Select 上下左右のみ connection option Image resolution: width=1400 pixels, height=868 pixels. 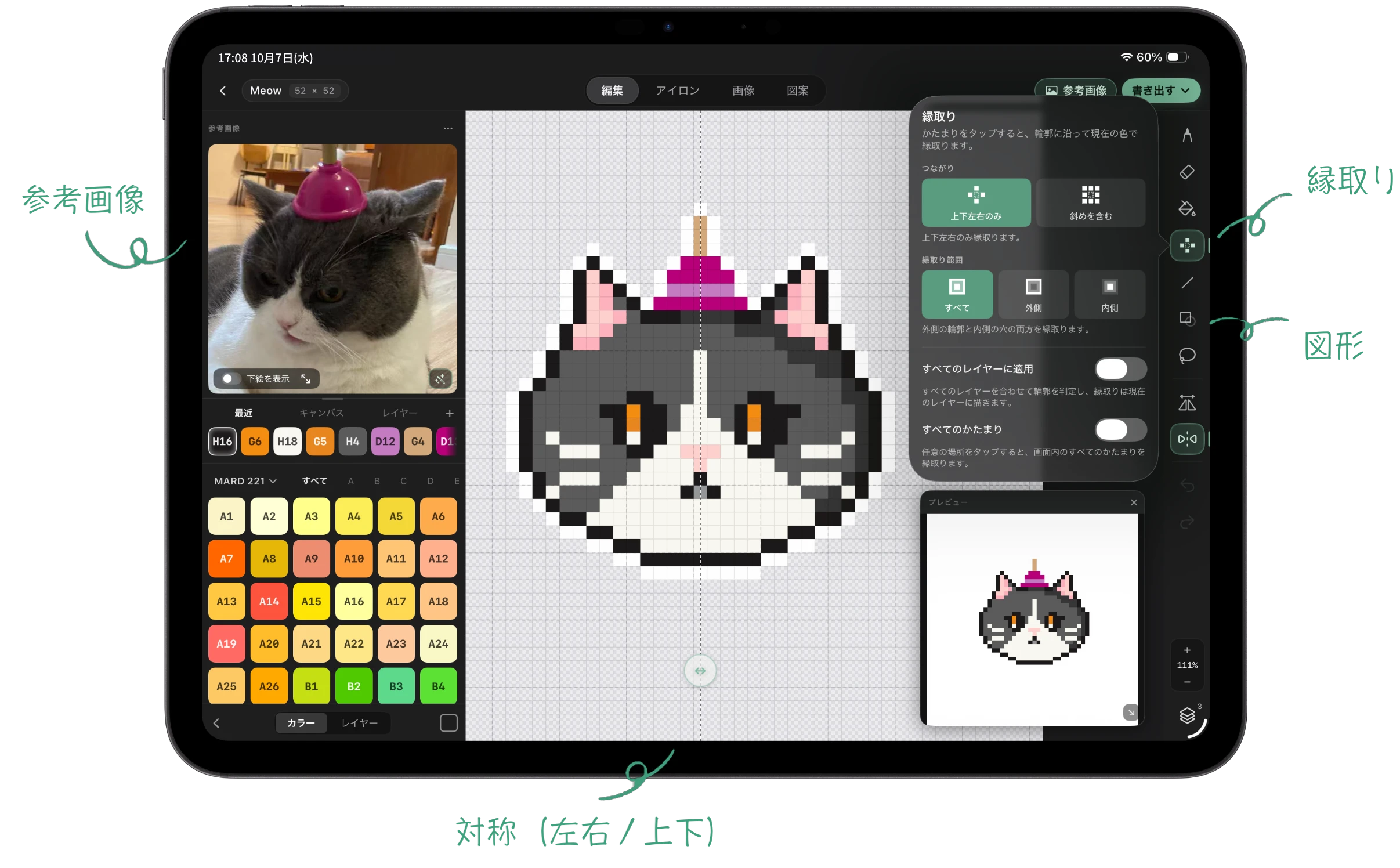coord(975,202)
